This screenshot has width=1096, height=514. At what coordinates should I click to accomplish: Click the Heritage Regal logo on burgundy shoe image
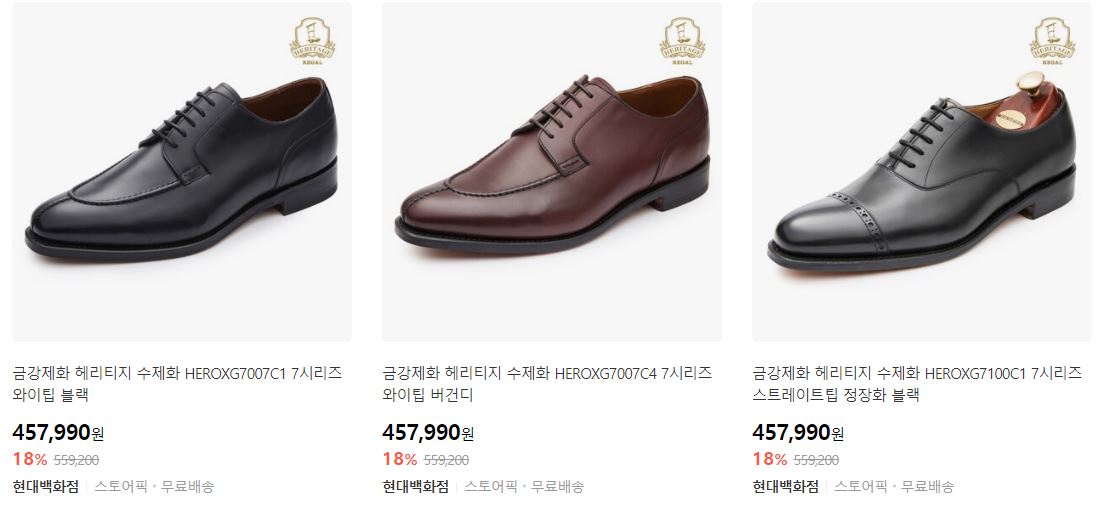click(682, 41)
